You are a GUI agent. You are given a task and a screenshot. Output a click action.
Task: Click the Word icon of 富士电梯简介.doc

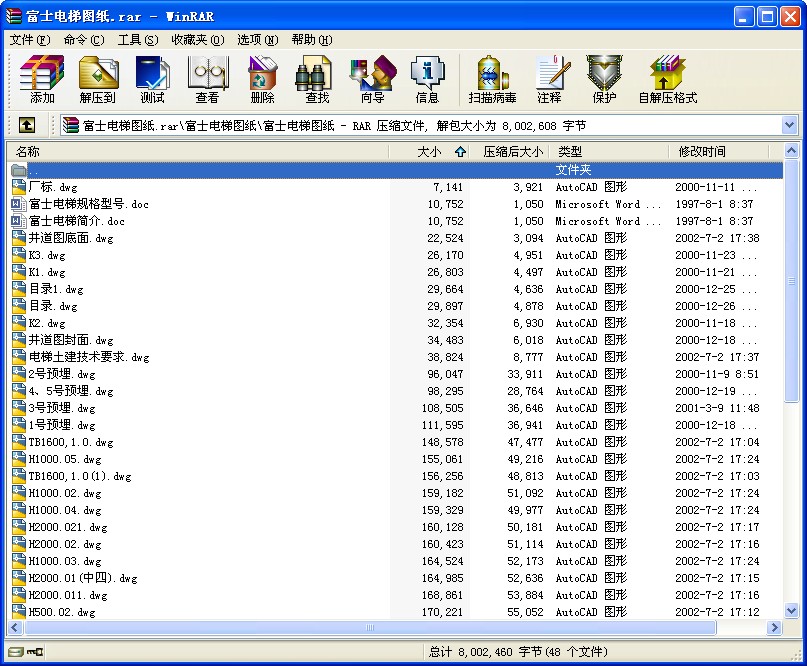click(19, 221)
